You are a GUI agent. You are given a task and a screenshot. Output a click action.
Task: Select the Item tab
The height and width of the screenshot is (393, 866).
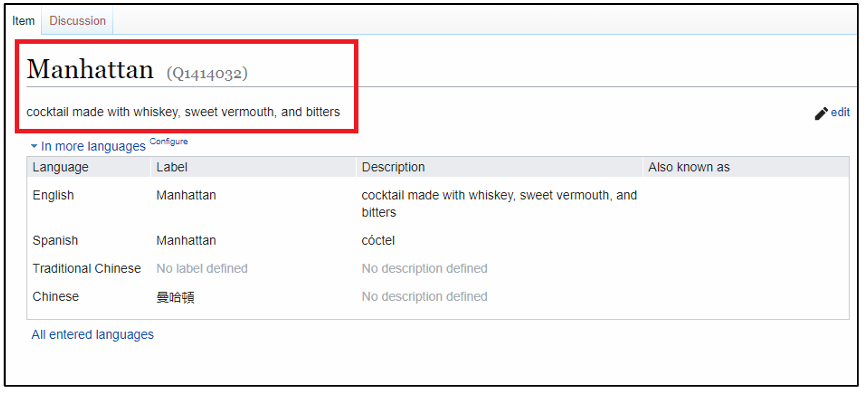pos(23,21)
